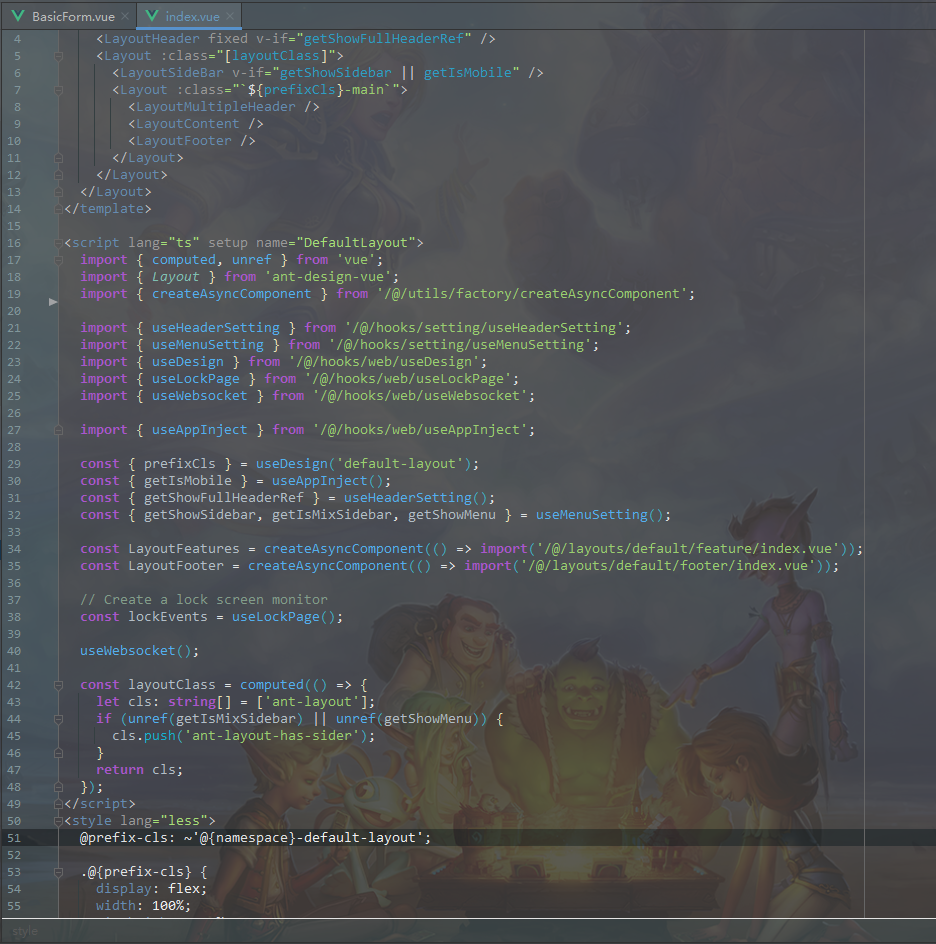Click 'getIsMixSidebar' on line 32

tap(332, 515)
